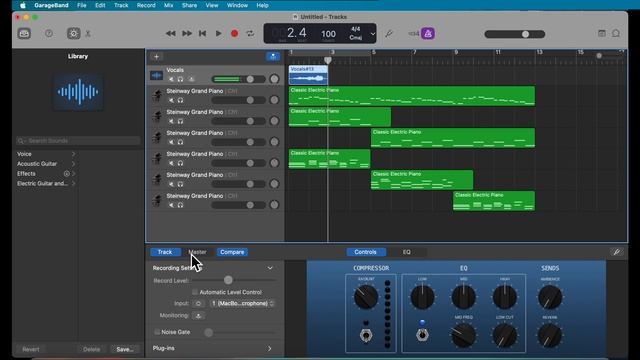Click the Low Cut knob

point(505,335)
